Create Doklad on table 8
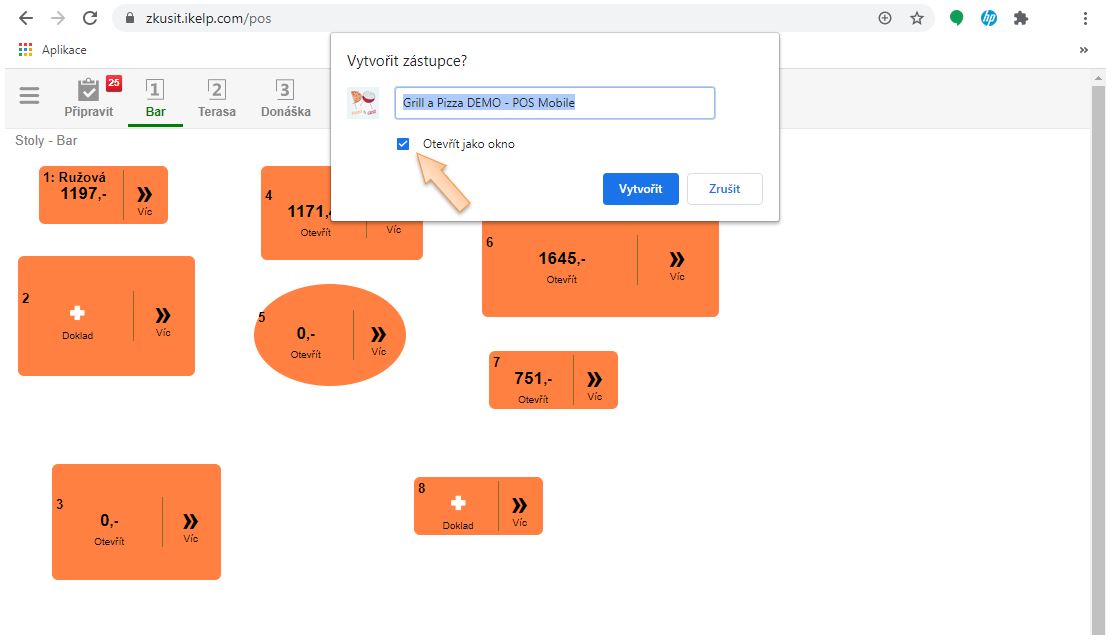The width and height of the screenshot is (1112, 642). 458,512
